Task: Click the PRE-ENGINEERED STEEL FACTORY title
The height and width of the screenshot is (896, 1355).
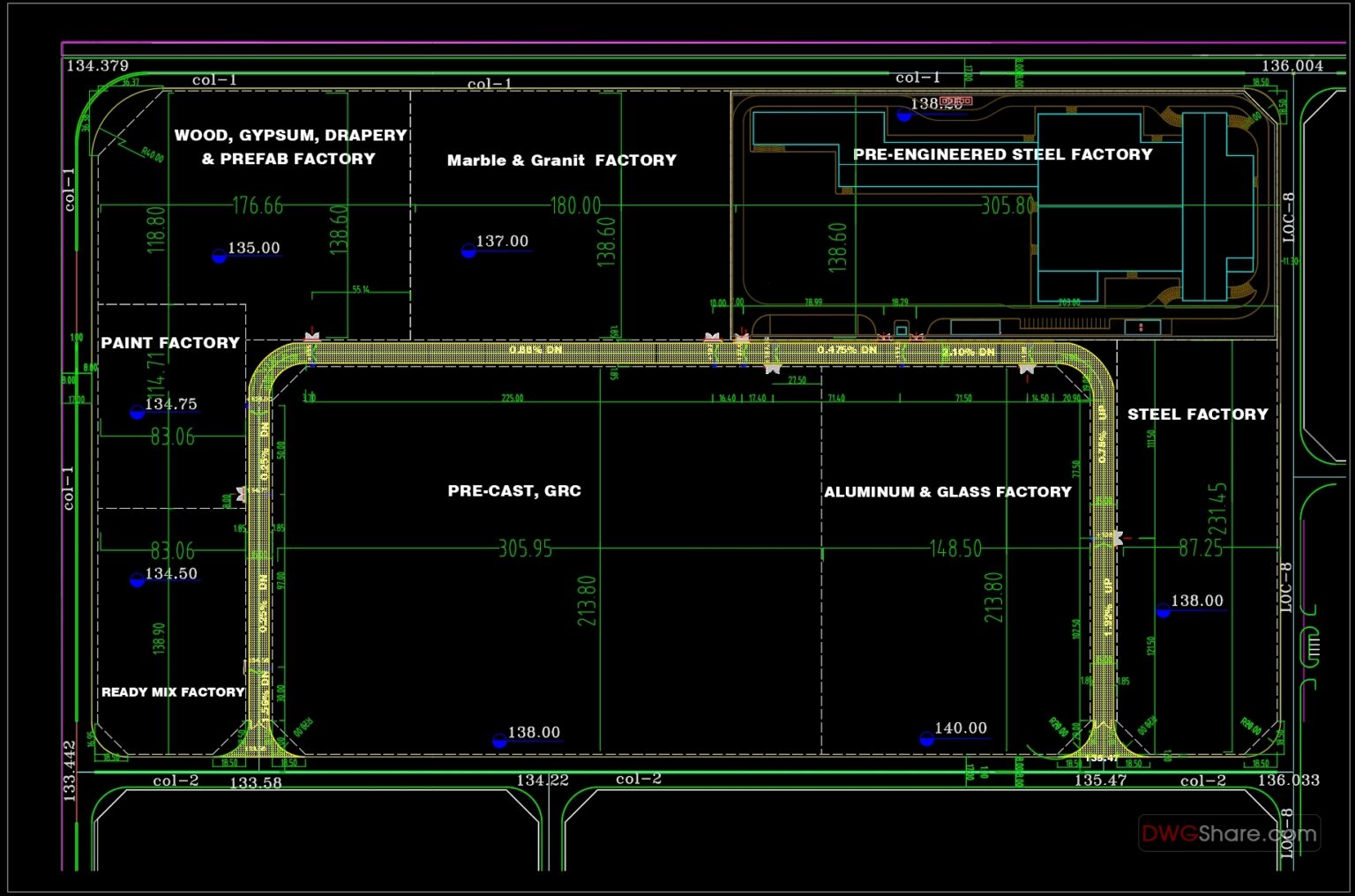Action: pyautogui.click(x=1001, y=154)
